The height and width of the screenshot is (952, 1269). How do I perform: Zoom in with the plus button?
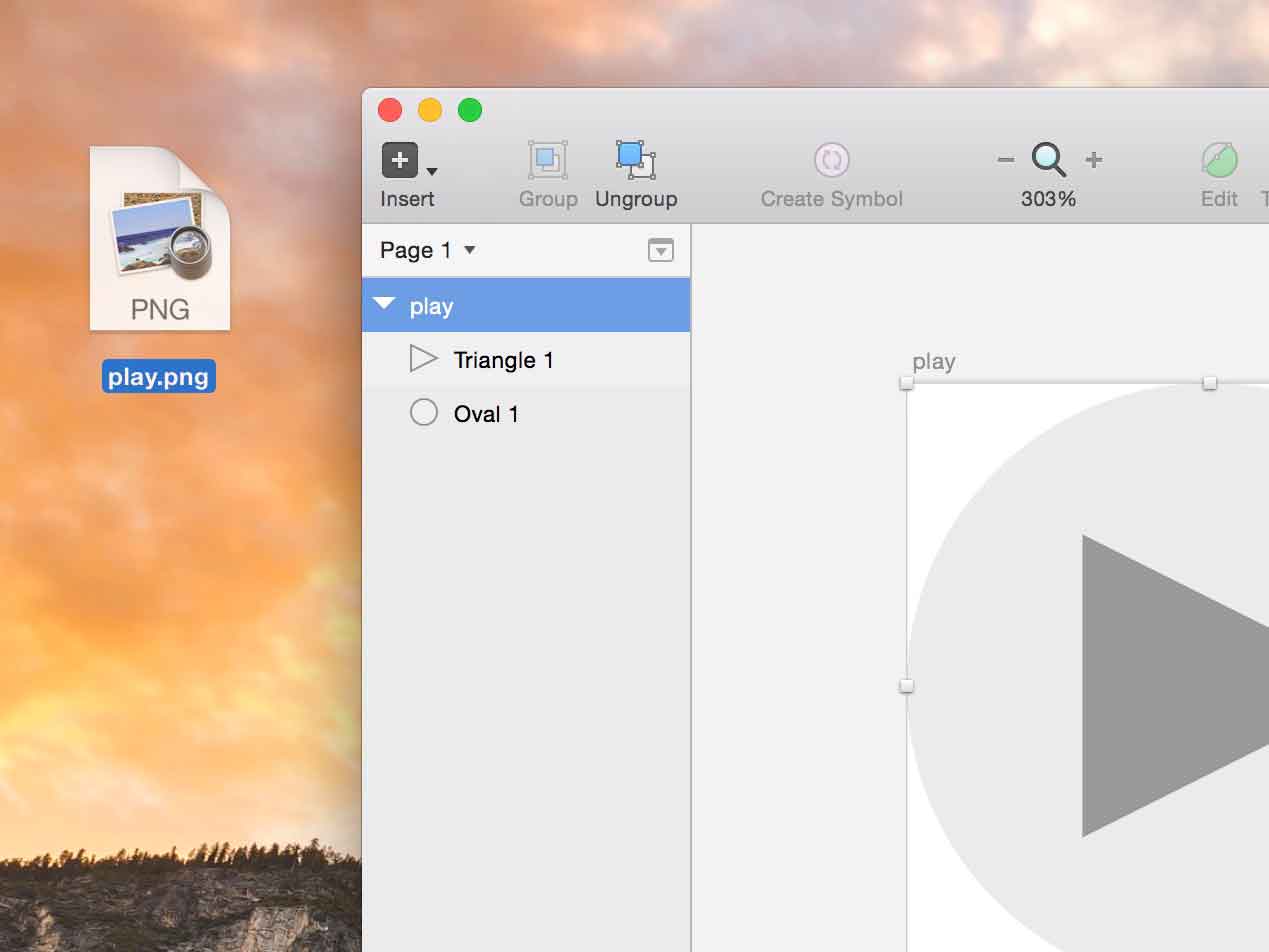(x=1094, y=160)
